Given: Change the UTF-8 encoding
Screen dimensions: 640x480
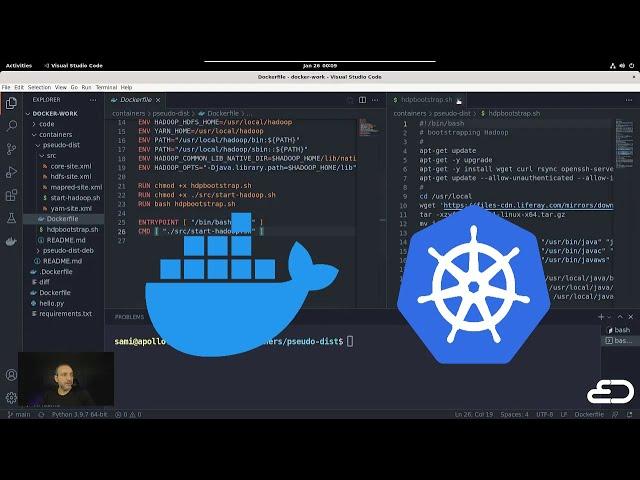Looking at the screenshot, I should click(544, 414).
